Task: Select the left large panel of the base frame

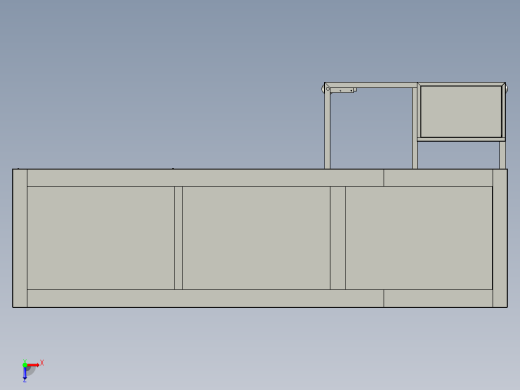Action: click(x=101, y=238)
